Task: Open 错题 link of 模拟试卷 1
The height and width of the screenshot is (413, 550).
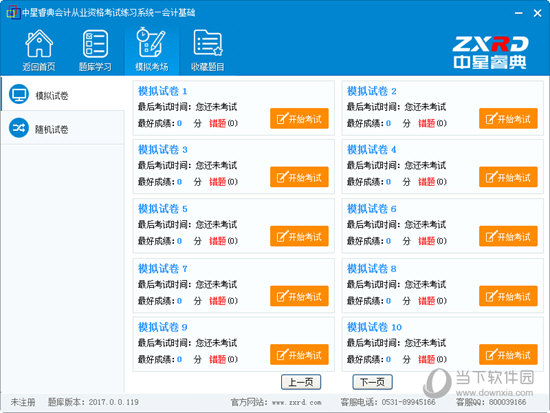Action: (217, 123)
